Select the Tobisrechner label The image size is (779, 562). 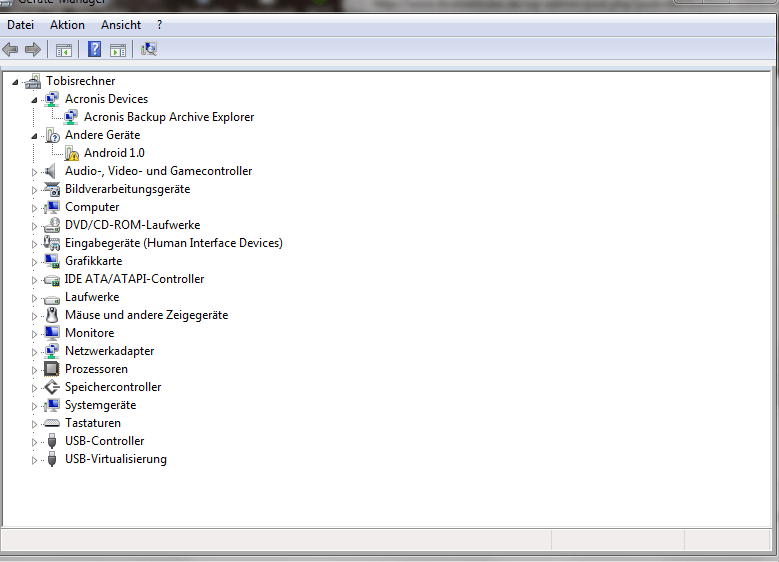coord(80,81)
